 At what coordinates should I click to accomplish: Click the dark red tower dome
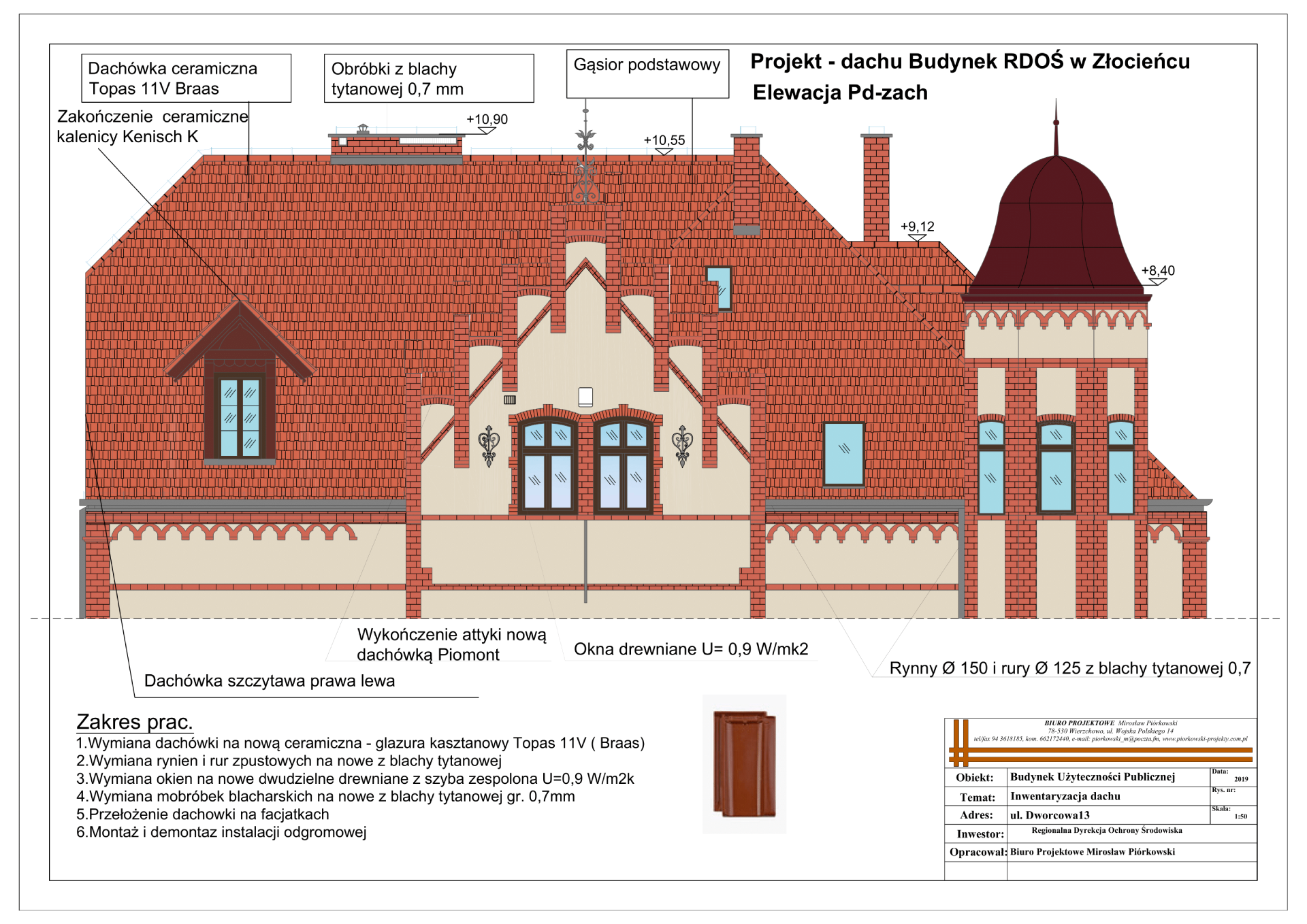pos(1056,225)
